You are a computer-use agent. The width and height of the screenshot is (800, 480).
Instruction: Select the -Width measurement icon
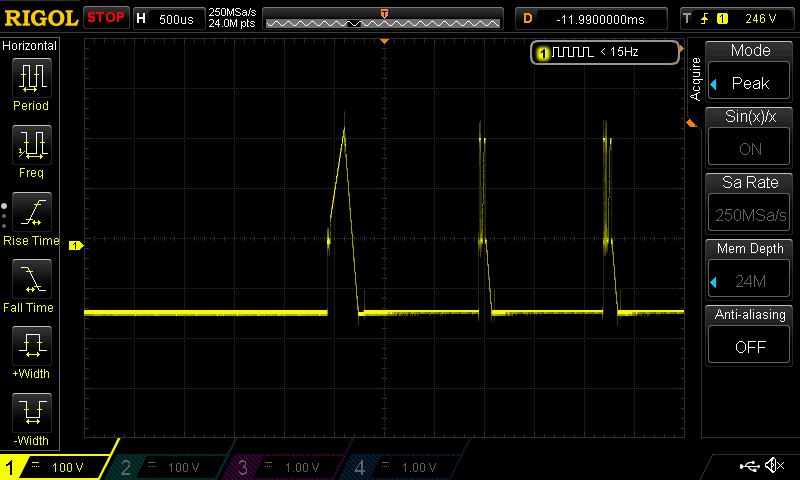coord(32,412)
